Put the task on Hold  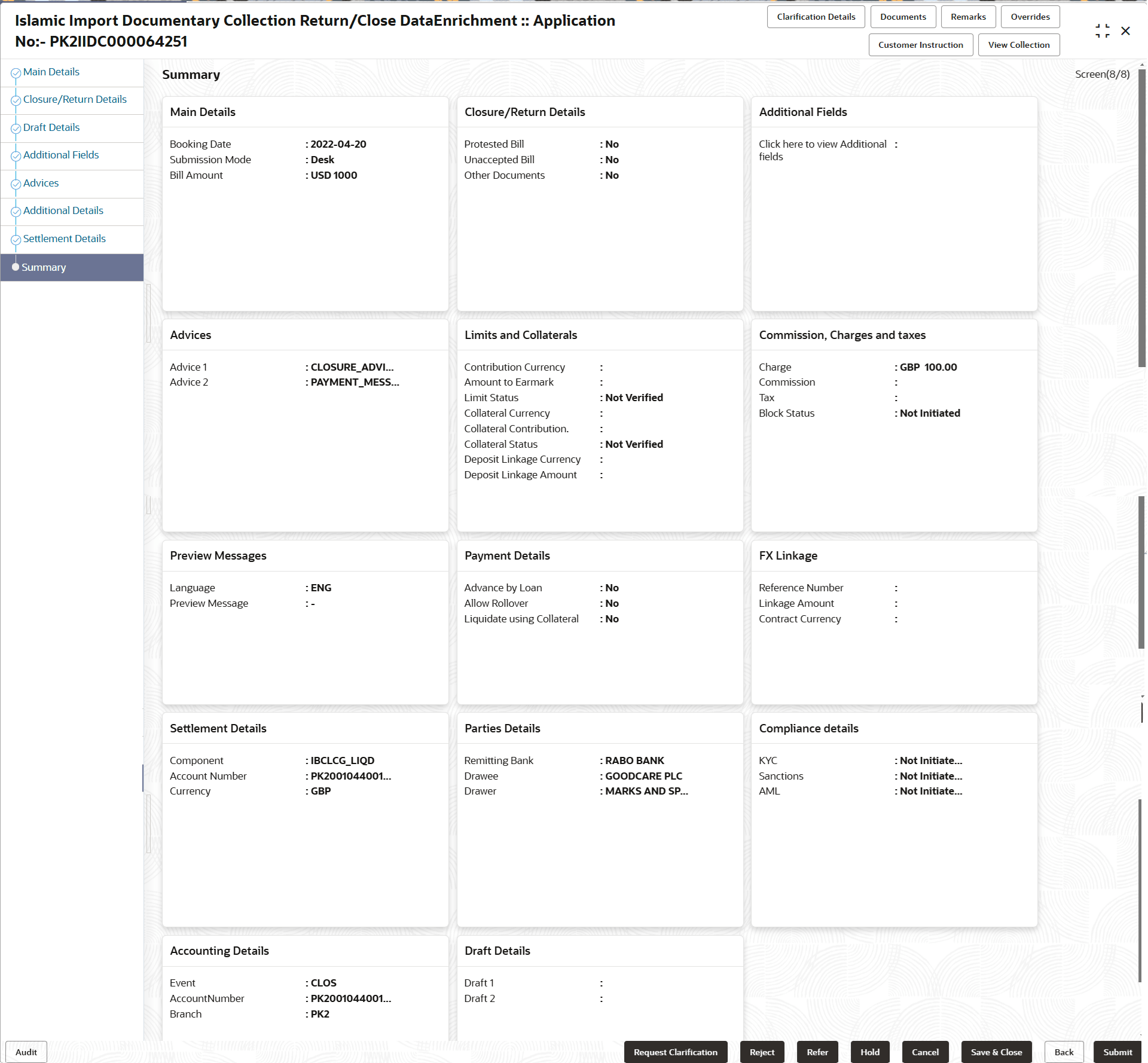click(870, 1052)
